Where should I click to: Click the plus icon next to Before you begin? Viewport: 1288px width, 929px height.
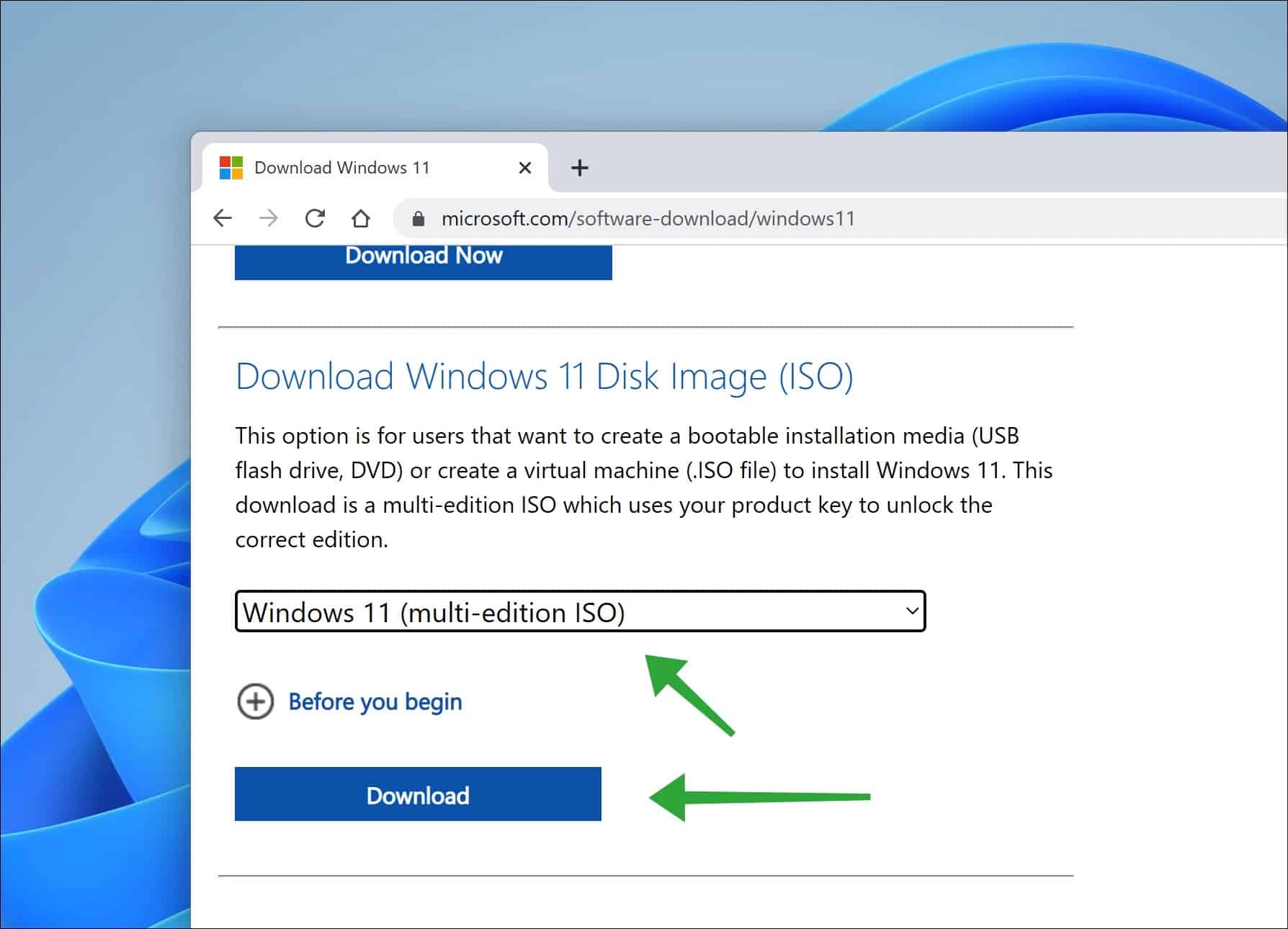coord(256,701)
